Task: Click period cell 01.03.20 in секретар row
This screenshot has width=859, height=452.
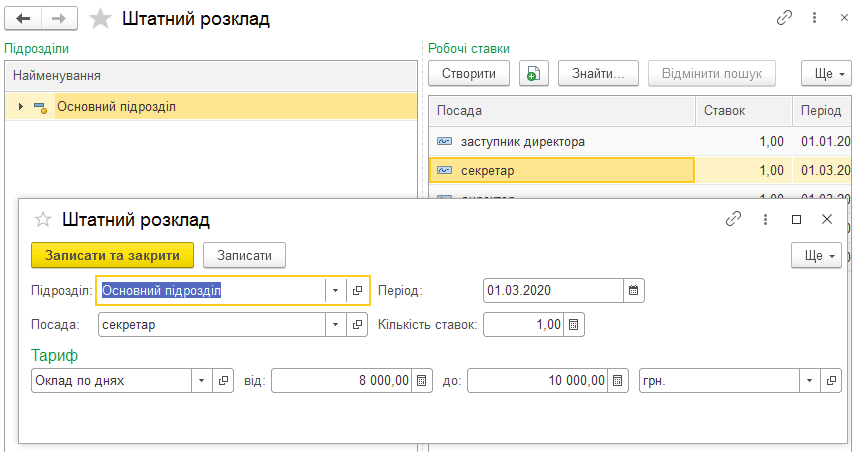Action: pos(826,170)
